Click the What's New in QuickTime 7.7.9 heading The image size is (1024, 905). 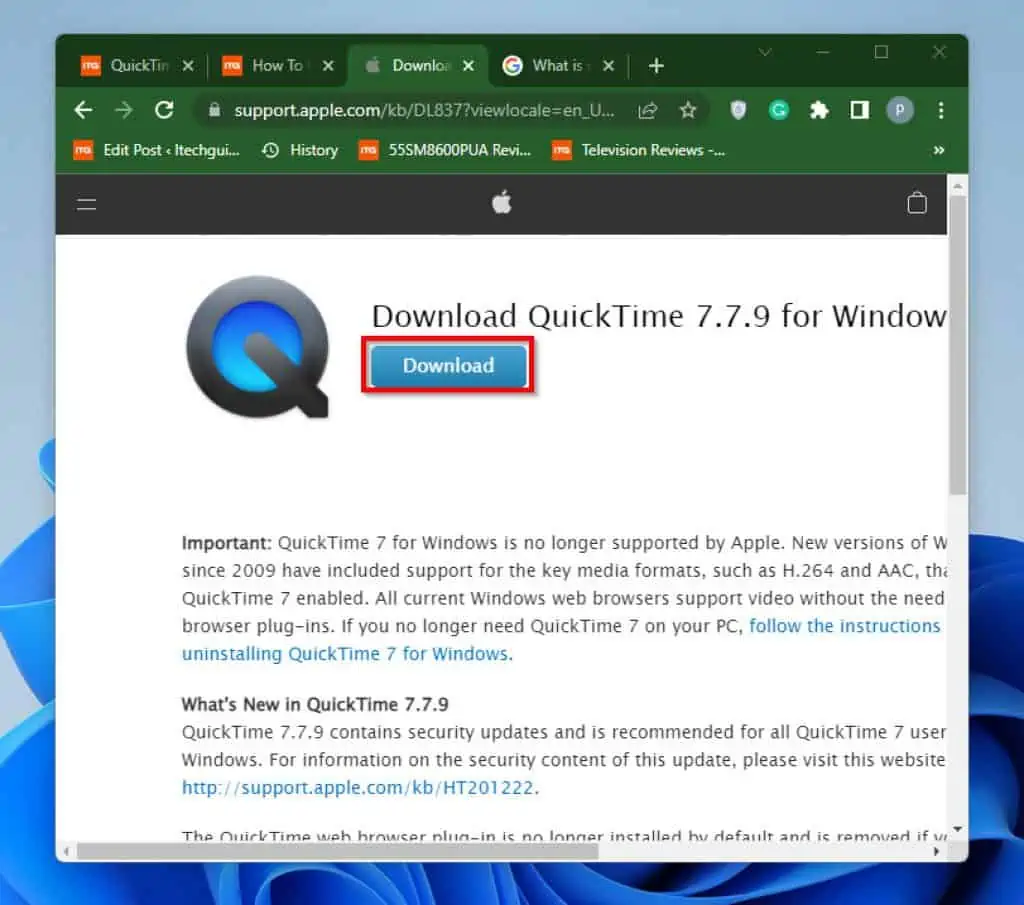click(x=315, y=705)
